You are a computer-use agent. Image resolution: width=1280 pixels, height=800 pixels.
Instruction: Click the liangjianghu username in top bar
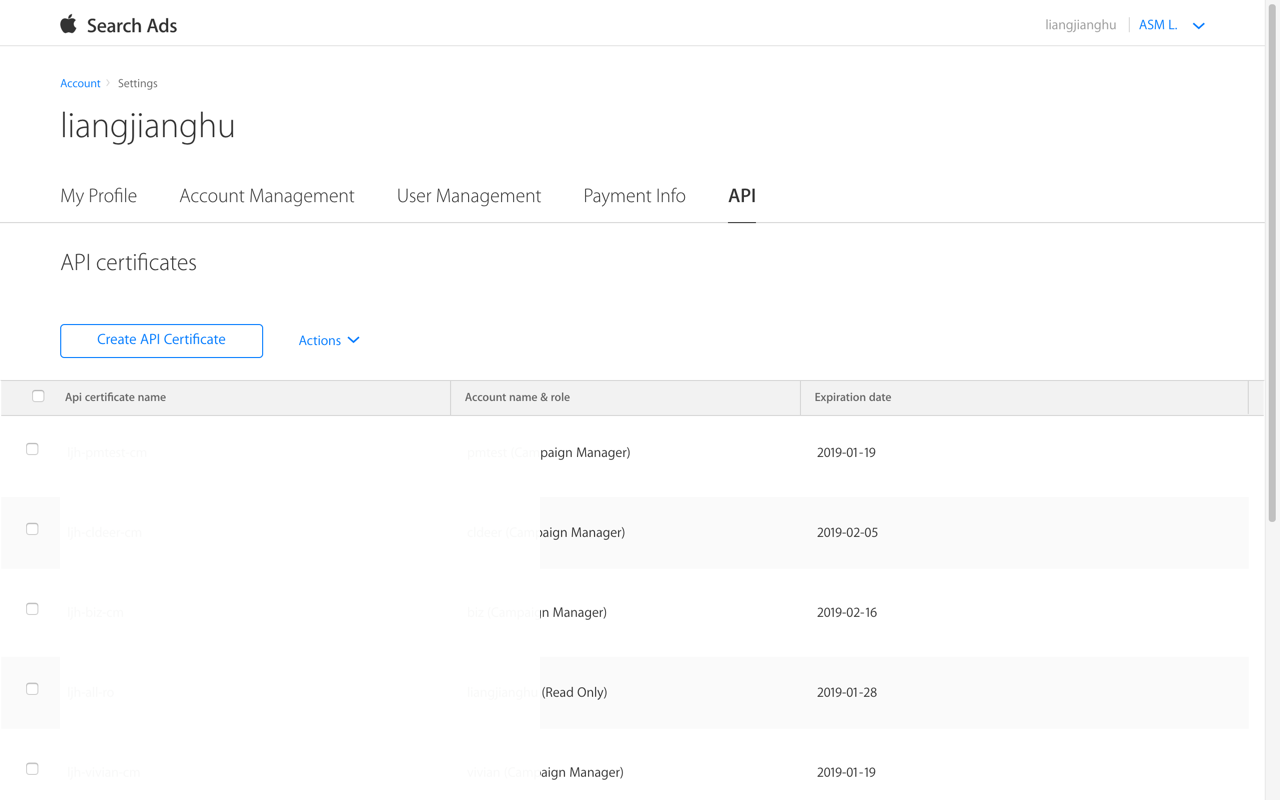click(1080, 25)
